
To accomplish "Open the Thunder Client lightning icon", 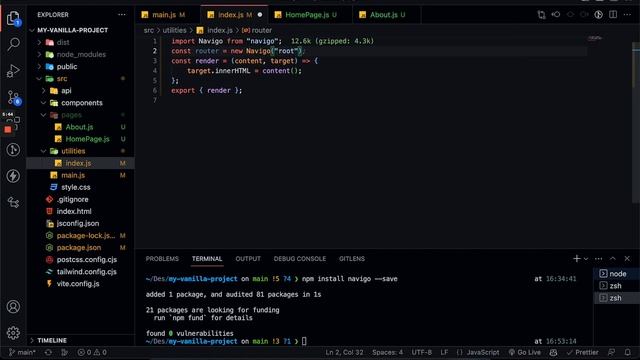I will coord(13,176).
